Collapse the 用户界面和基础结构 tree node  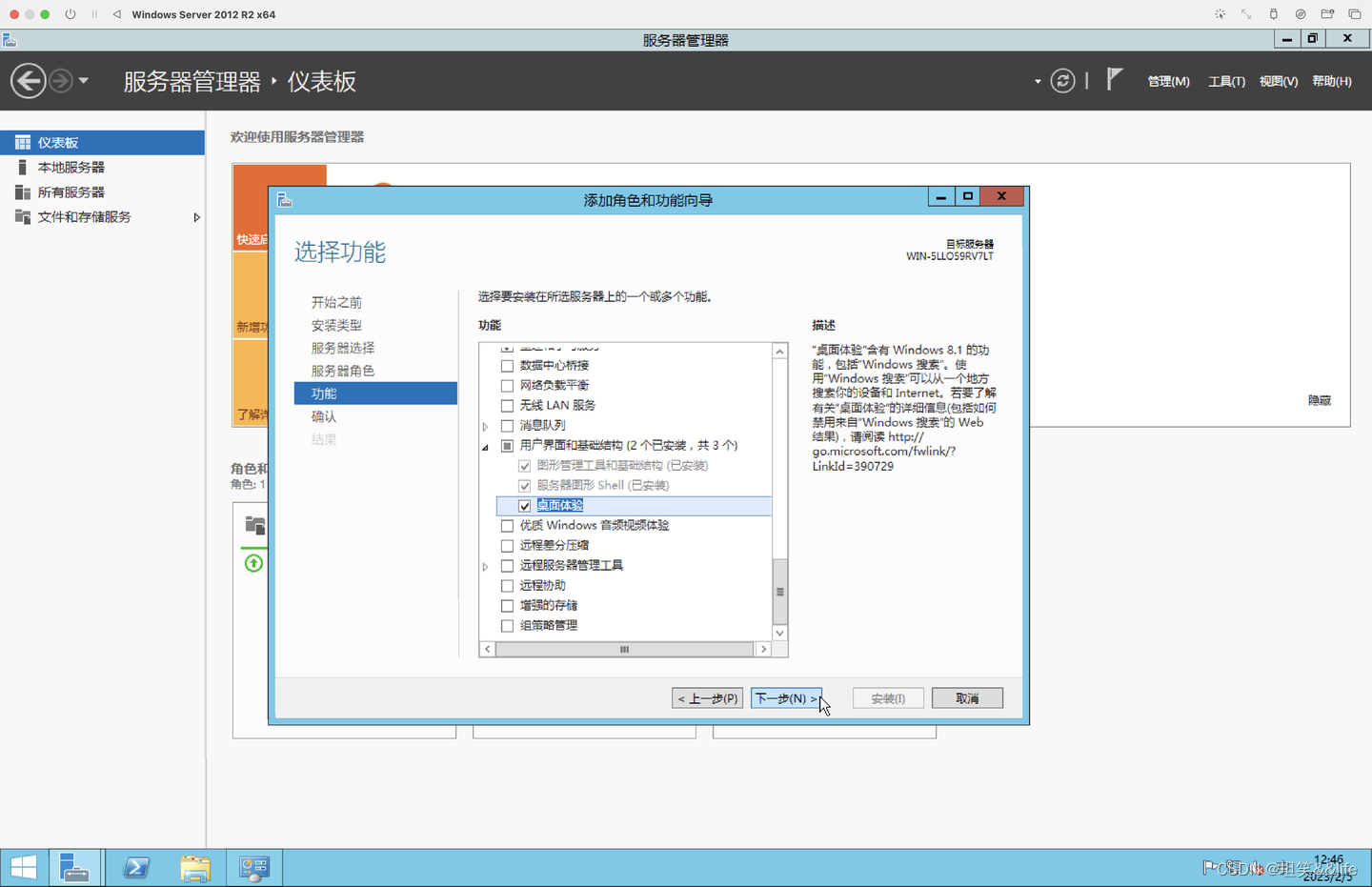486,447
